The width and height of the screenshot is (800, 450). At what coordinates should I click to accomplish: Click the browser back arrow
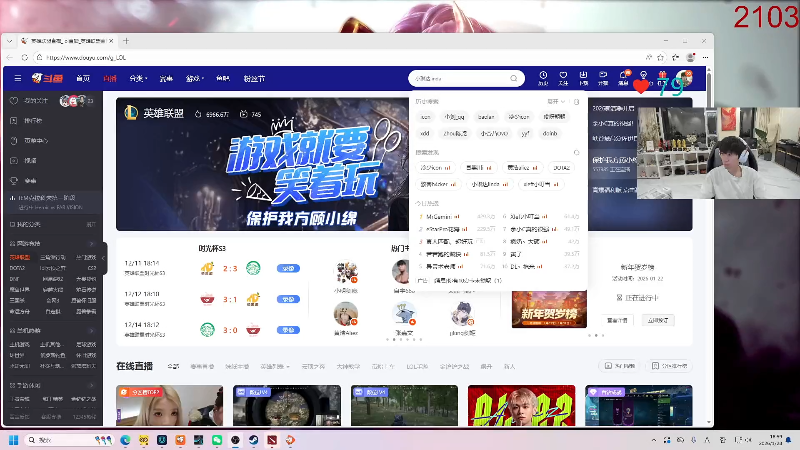point(10,58)
